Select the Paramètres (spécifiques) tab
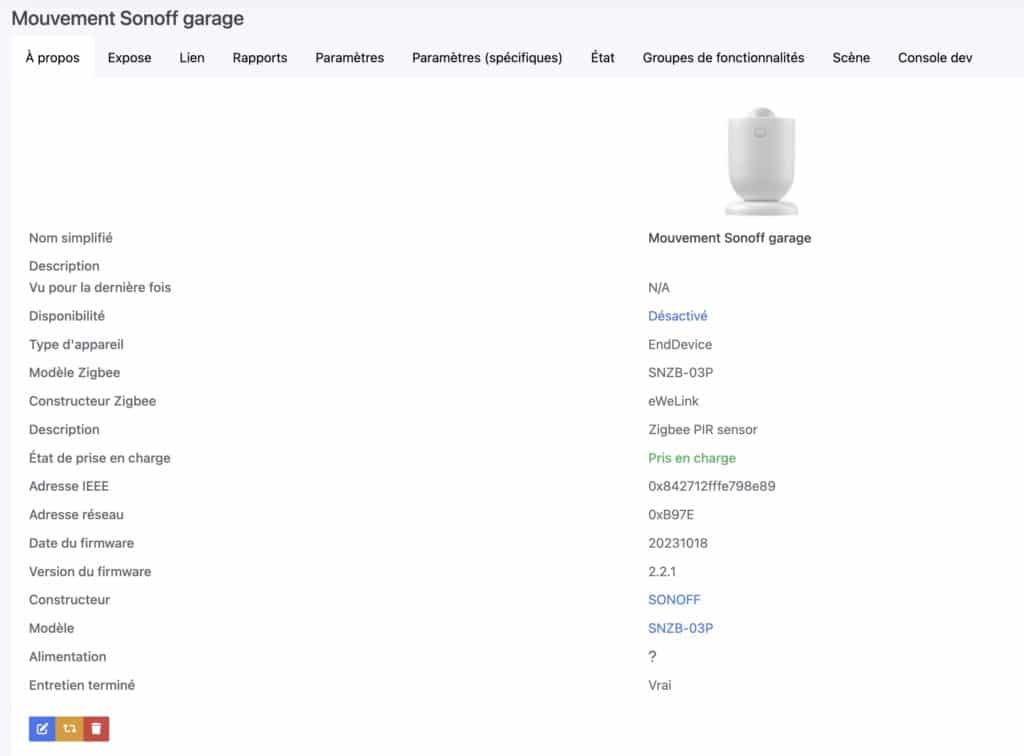1024x756 pixels. 487,58
